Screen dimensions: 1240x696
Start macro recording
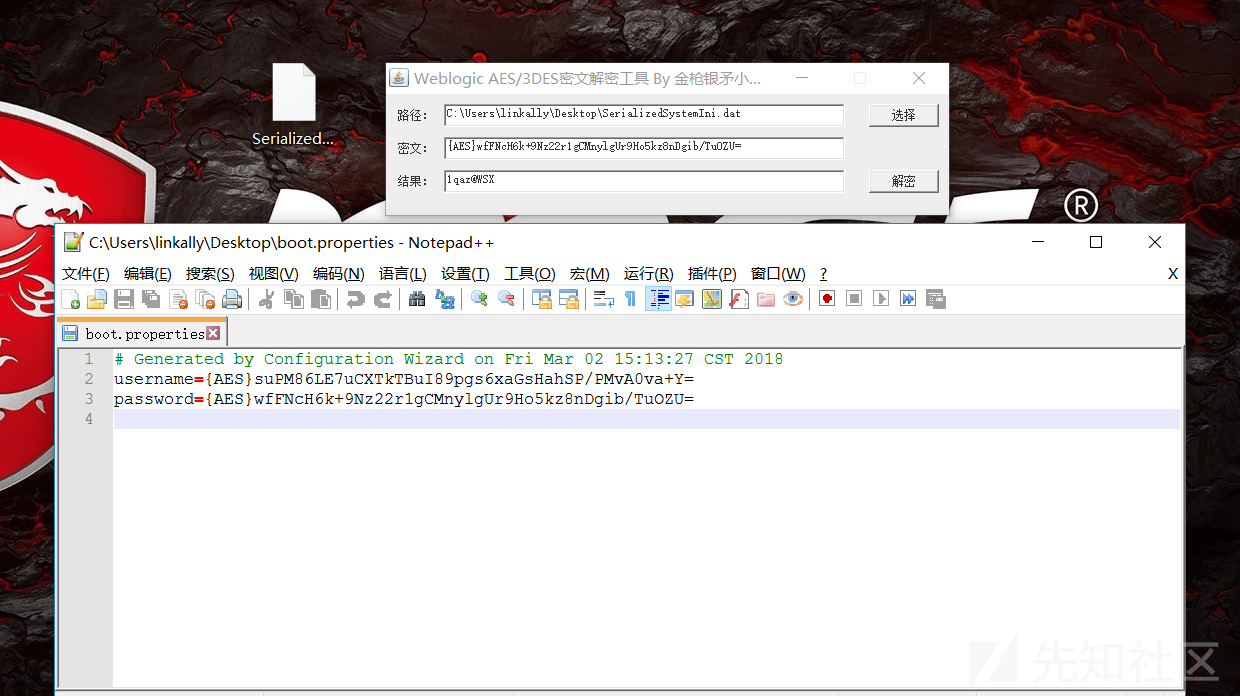pos(827,299)
